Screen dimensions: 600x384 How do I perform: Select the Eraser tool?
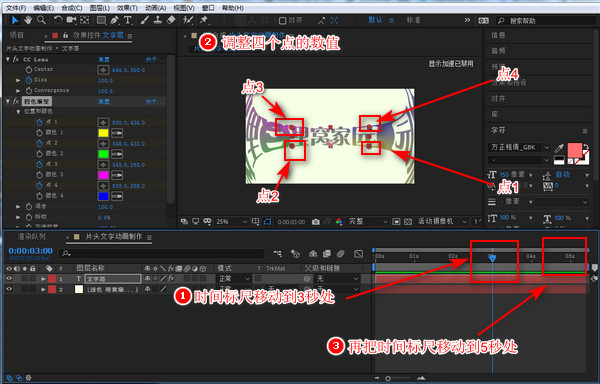click(171, 20)
